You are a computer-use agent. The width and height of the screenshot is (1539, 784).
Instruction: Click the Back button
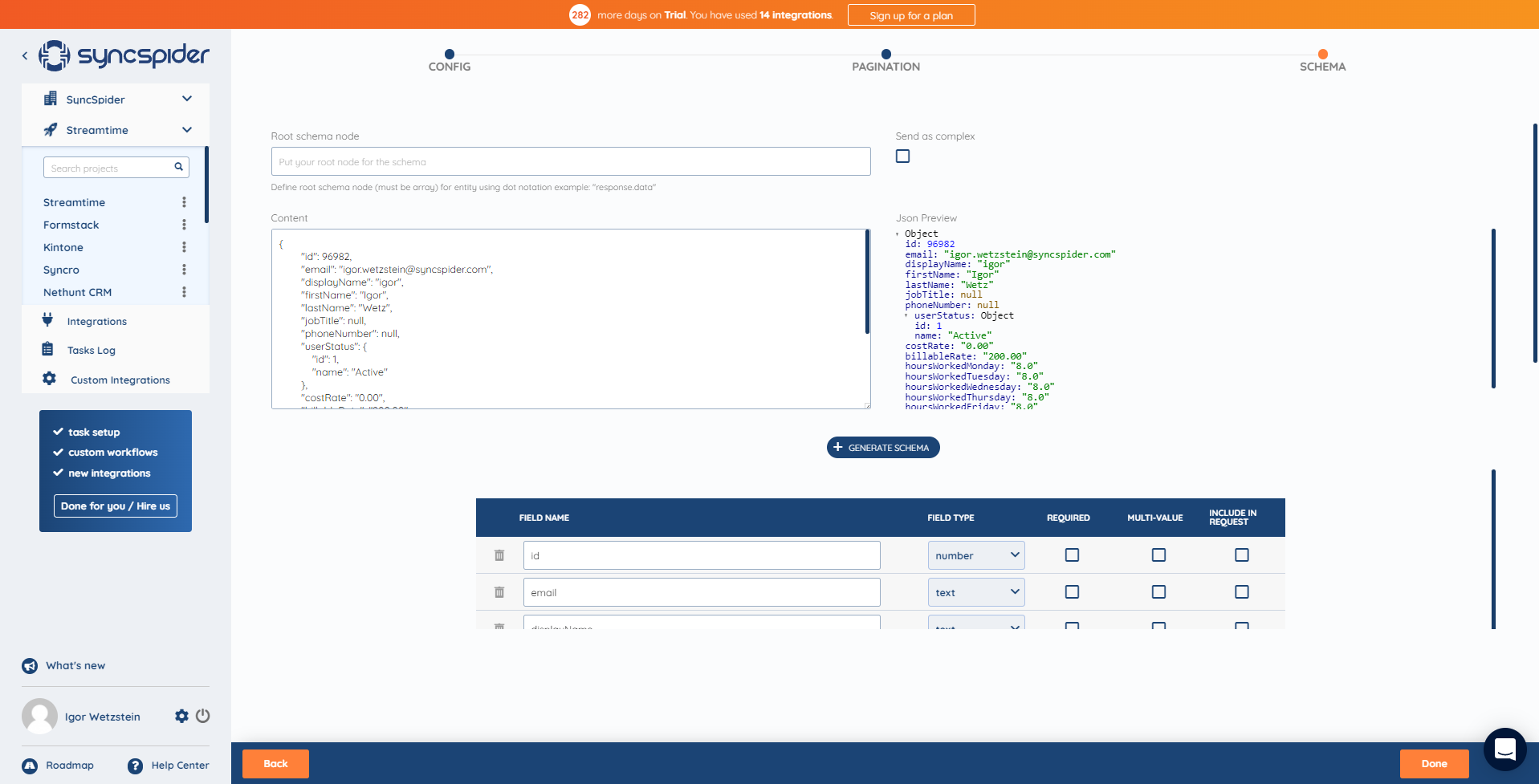[x=275, y=764]
